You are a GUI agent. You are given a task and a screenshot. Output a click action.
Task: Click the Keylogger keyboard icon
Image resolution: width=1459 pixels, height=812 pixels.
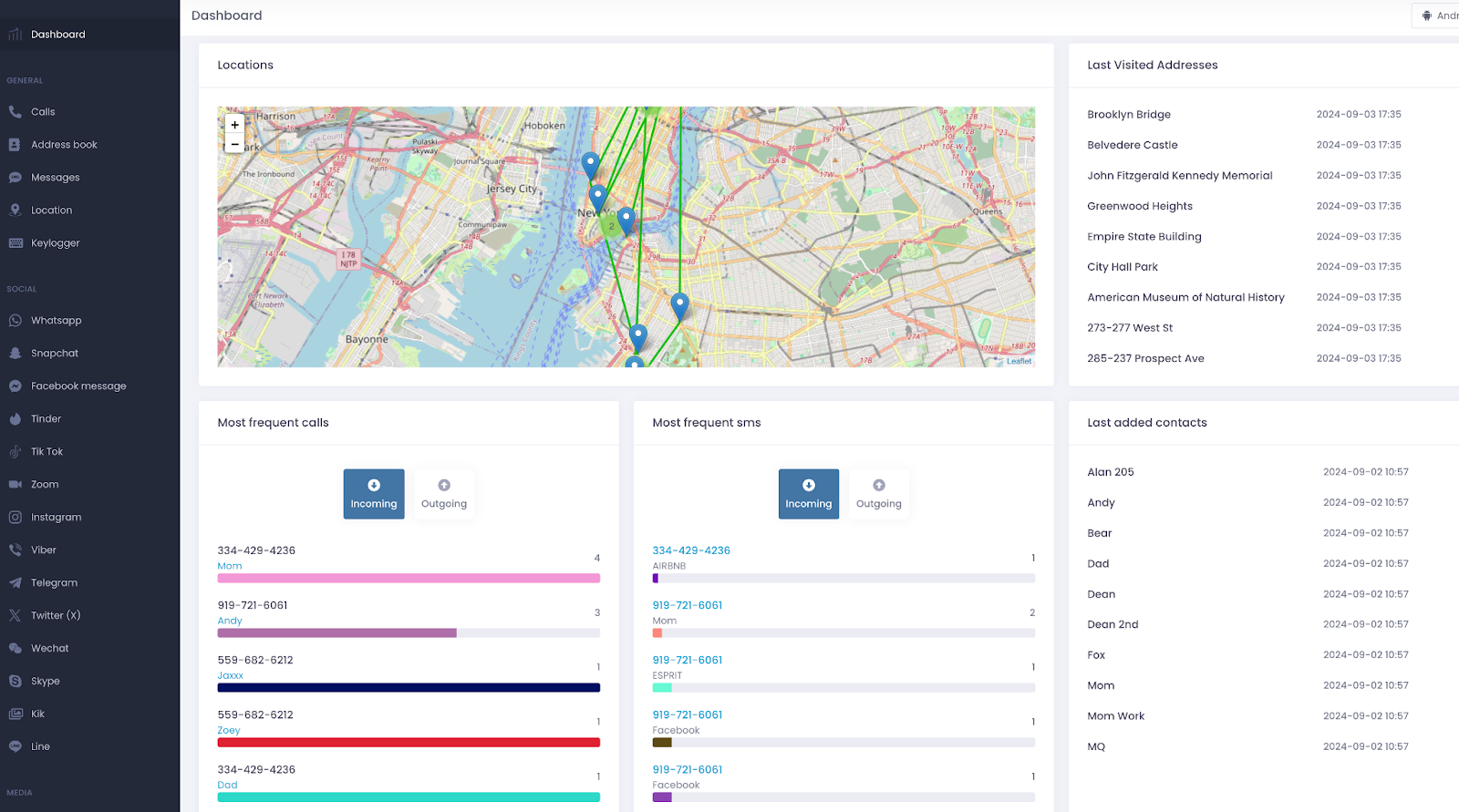click(x=16, y=243)
